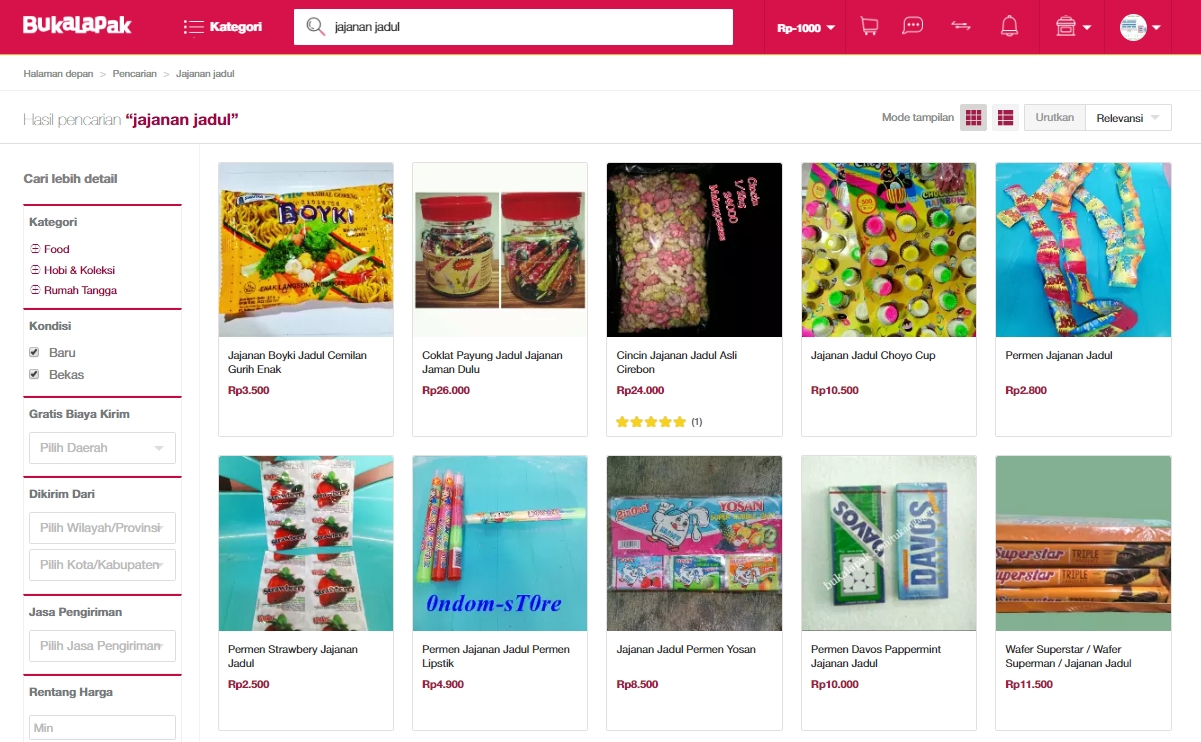The image size is (1201, 742).
Task: Expand the Pilih Daerah dropdown
Action: click(x=102, y=448)
